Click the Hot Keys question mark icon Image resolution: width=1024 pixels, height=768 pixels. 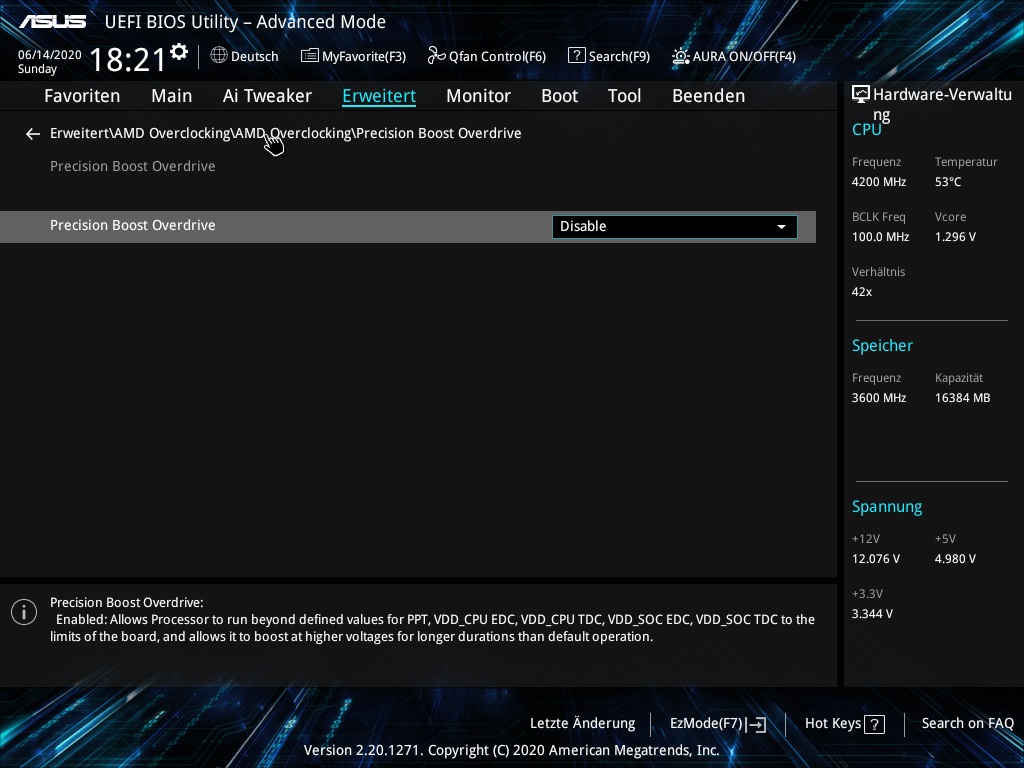pos(874,724)
